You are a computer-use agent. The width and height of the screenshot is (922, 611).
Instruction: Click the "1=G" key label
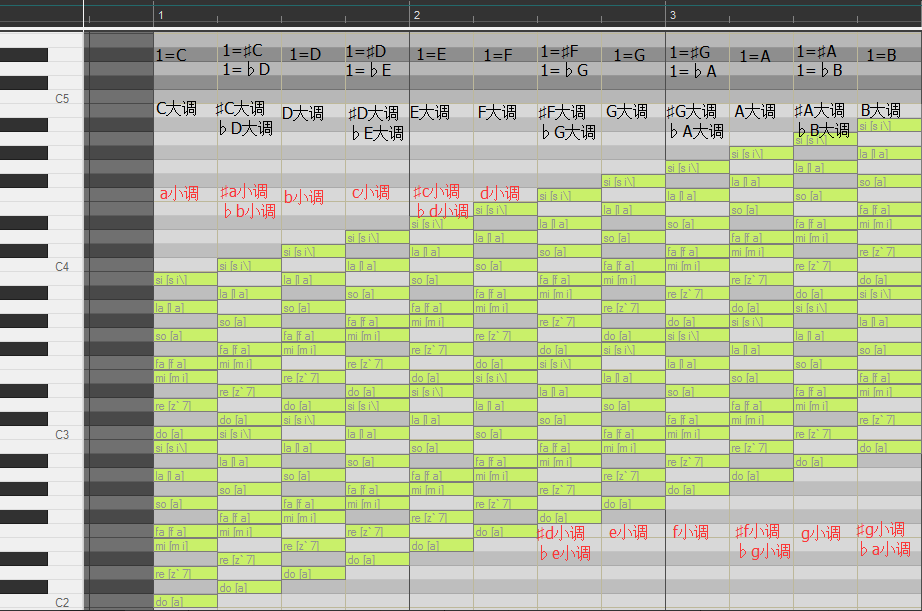pos(629,55)
